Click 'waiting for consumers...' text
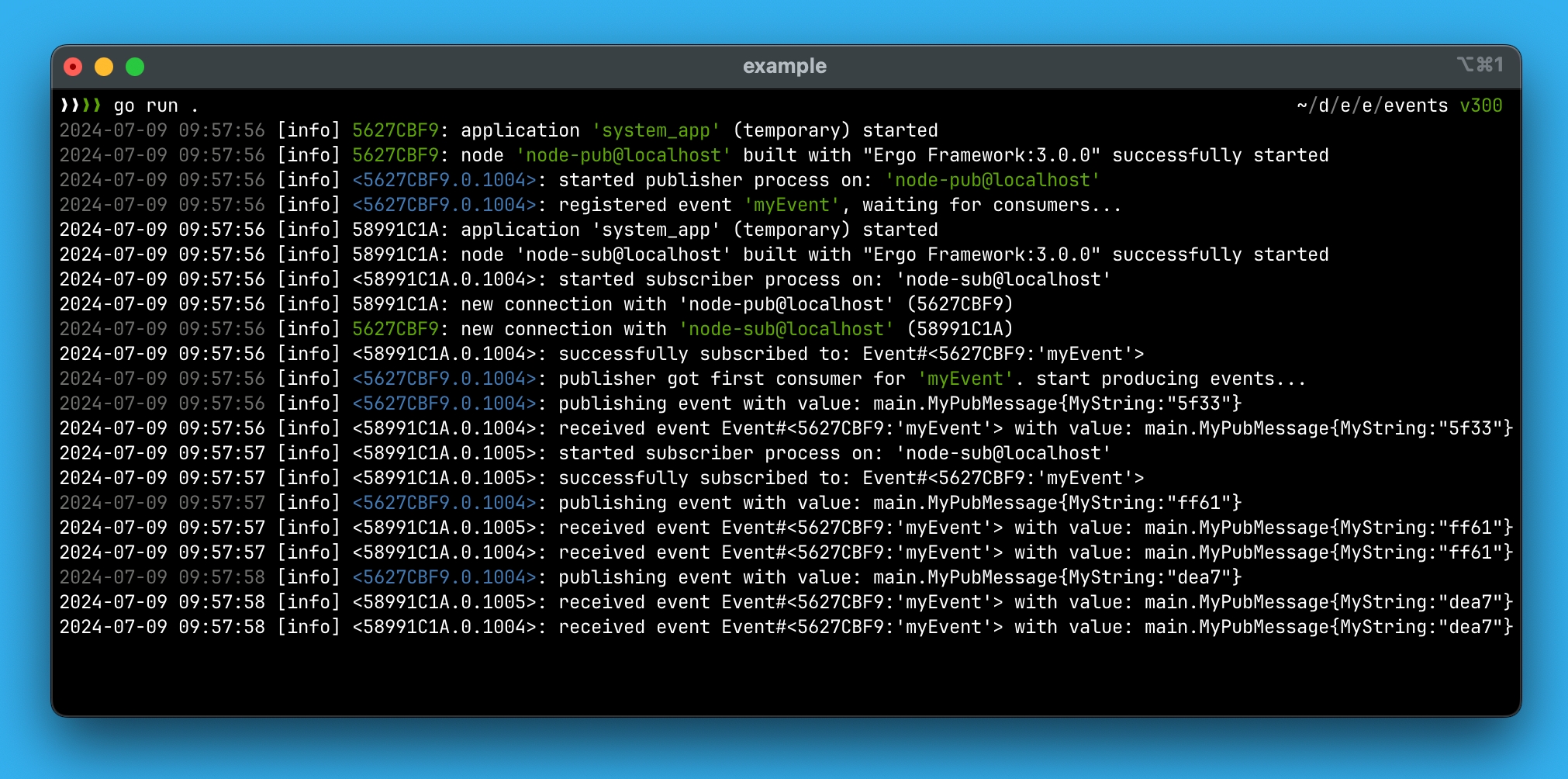Screen dimensions: 1568x779 coord(991,205)
